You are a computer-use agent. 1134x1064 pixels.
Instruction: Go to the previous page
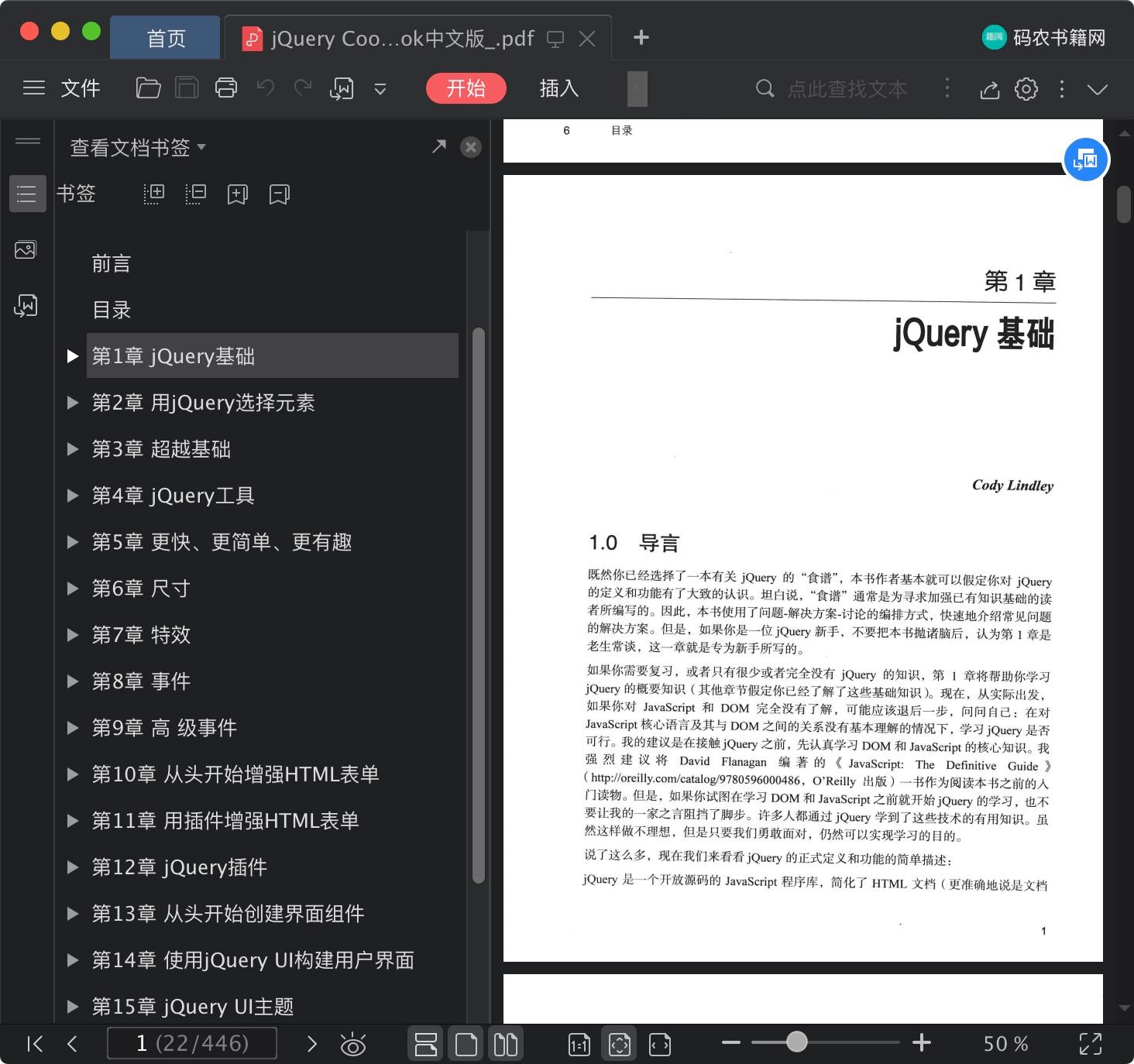point(72,1044)
